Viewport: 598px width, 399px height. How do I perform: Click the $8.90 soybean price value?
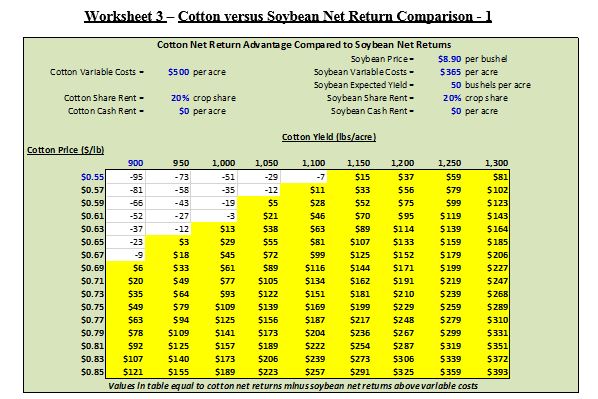click(450, 59)
